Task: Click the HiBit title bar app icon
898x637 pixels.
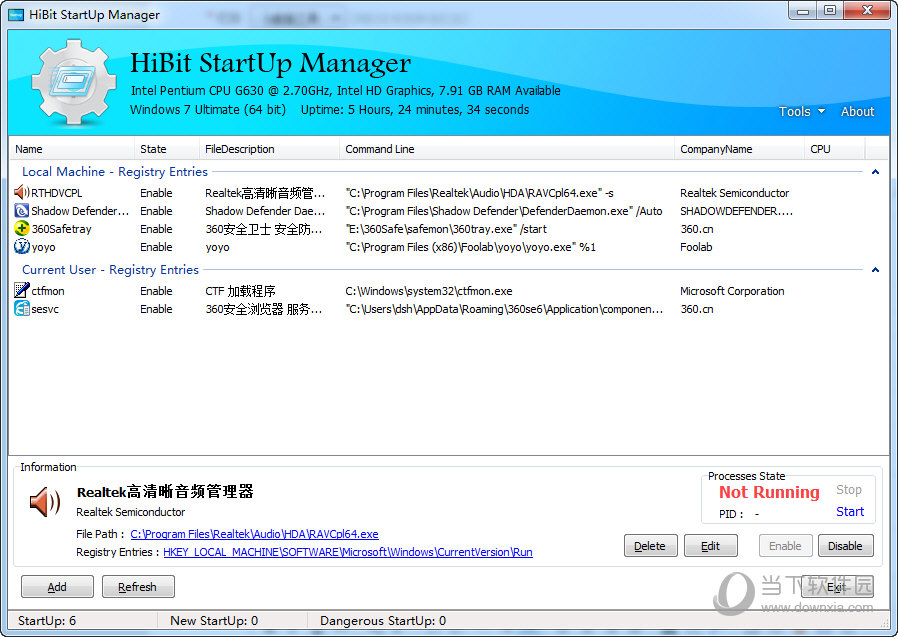Action: [x=16, y=14]
